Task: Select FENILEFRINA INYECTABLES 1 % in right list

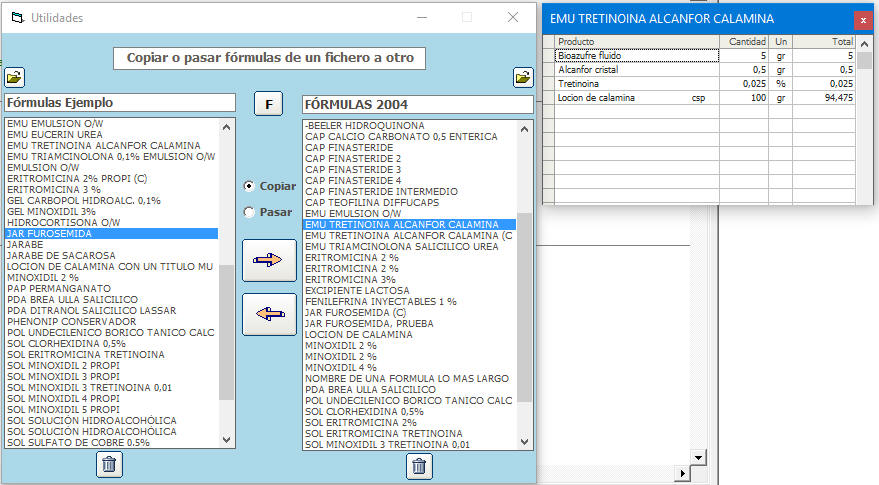Action: (x=409, y=302)
